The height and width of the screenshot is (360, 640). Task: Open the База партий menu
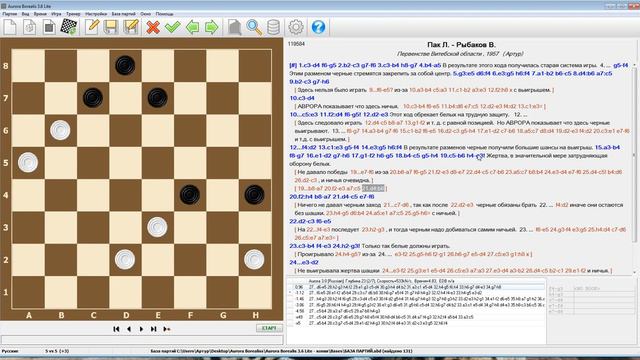click(124, 14)
